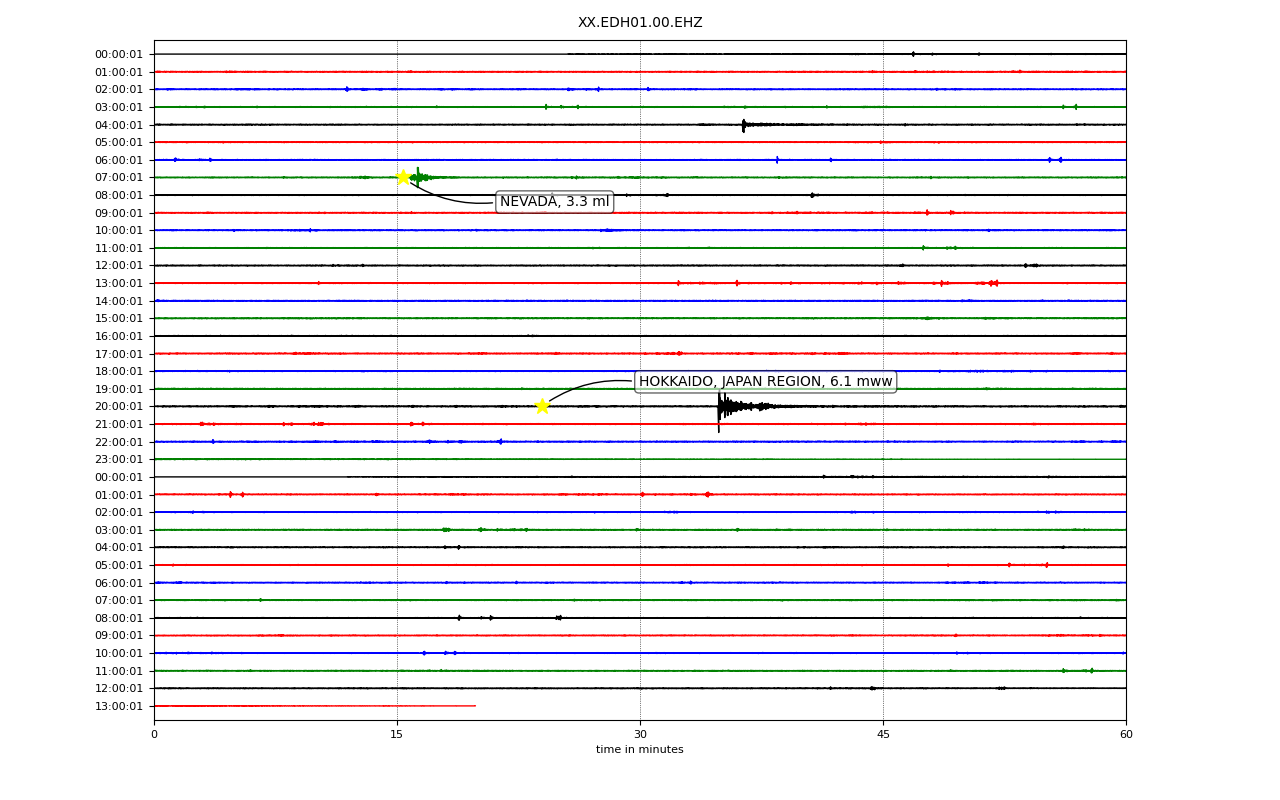The image size is (1280, 800).
Task: Select the HOKKAIDO, JAPAN REGION 6.1 mww label
Action: pos(765,381)
